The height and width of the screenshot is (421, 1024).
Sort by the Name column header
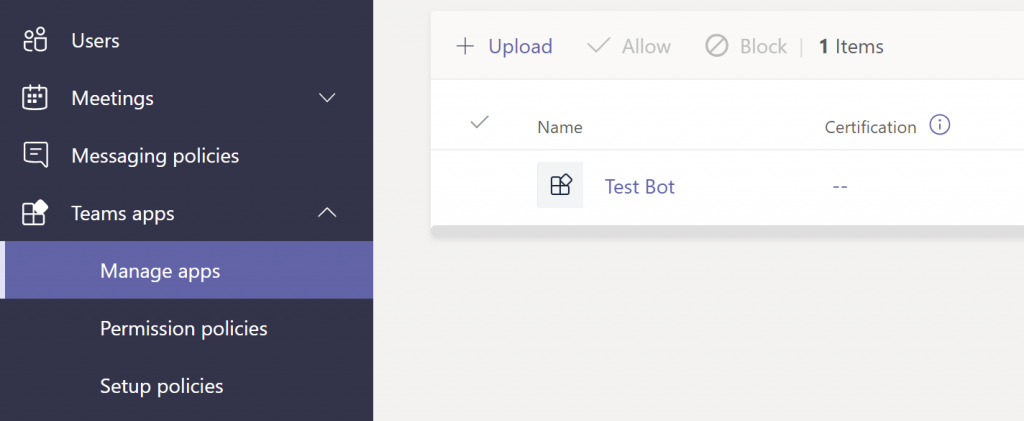click(559, 127)
